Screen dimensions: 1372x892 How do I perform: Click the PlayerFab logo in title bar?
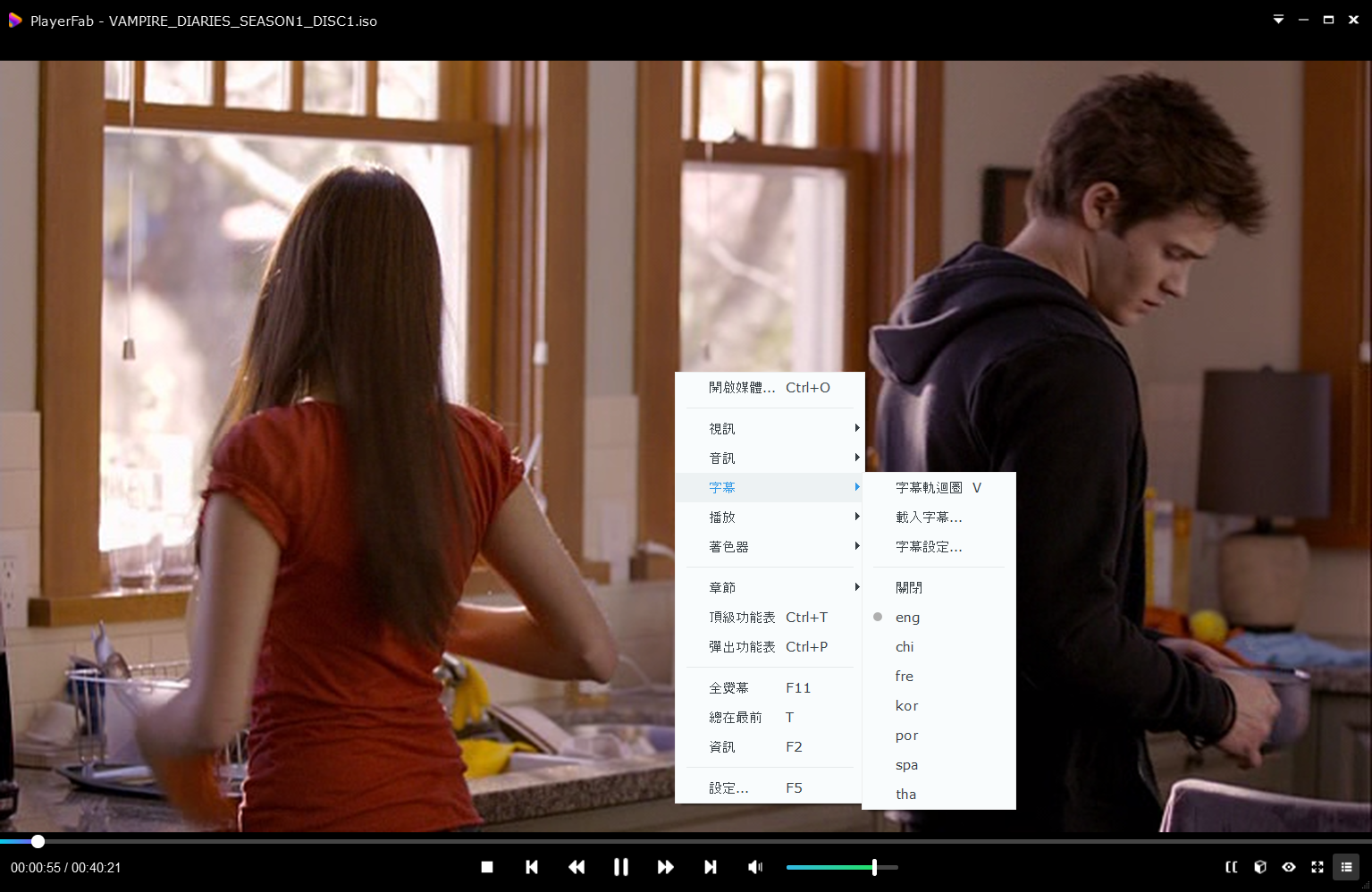click(15, 20)
